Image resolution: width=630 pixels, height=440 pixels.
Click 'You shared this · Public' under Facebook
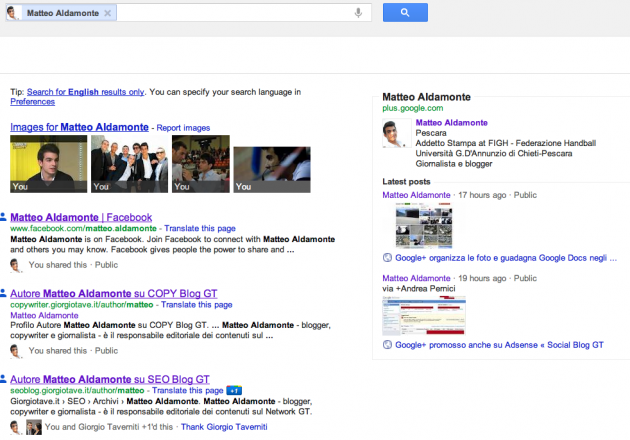click(x=73, y=265)
